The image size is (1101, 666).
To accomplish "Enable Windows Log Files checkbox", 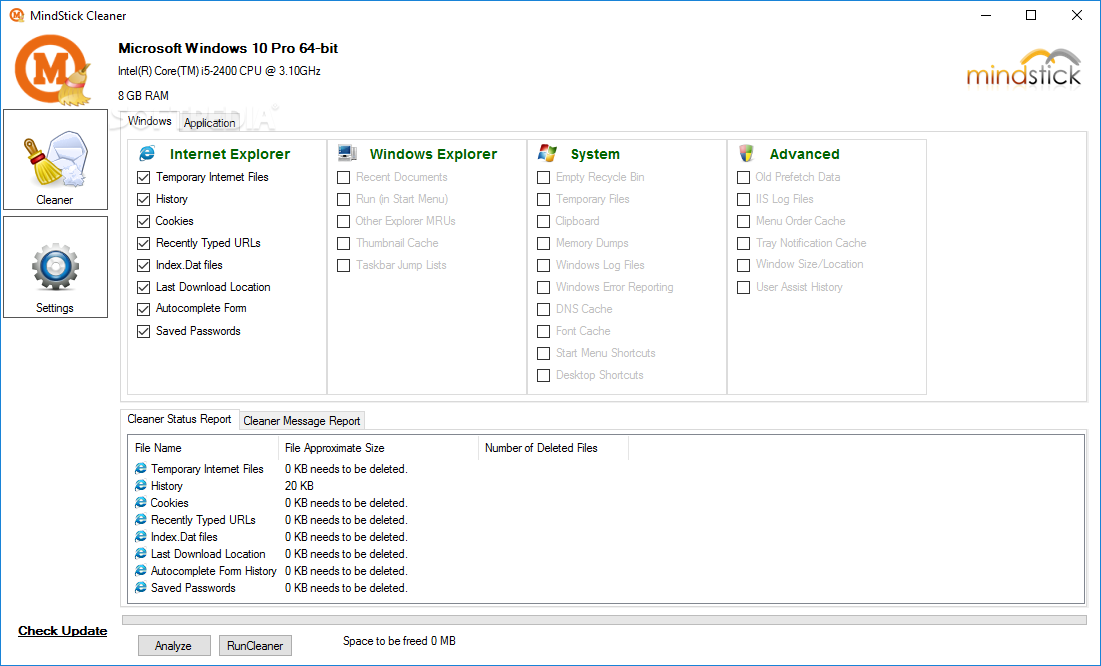I will (x=543, y=266).
